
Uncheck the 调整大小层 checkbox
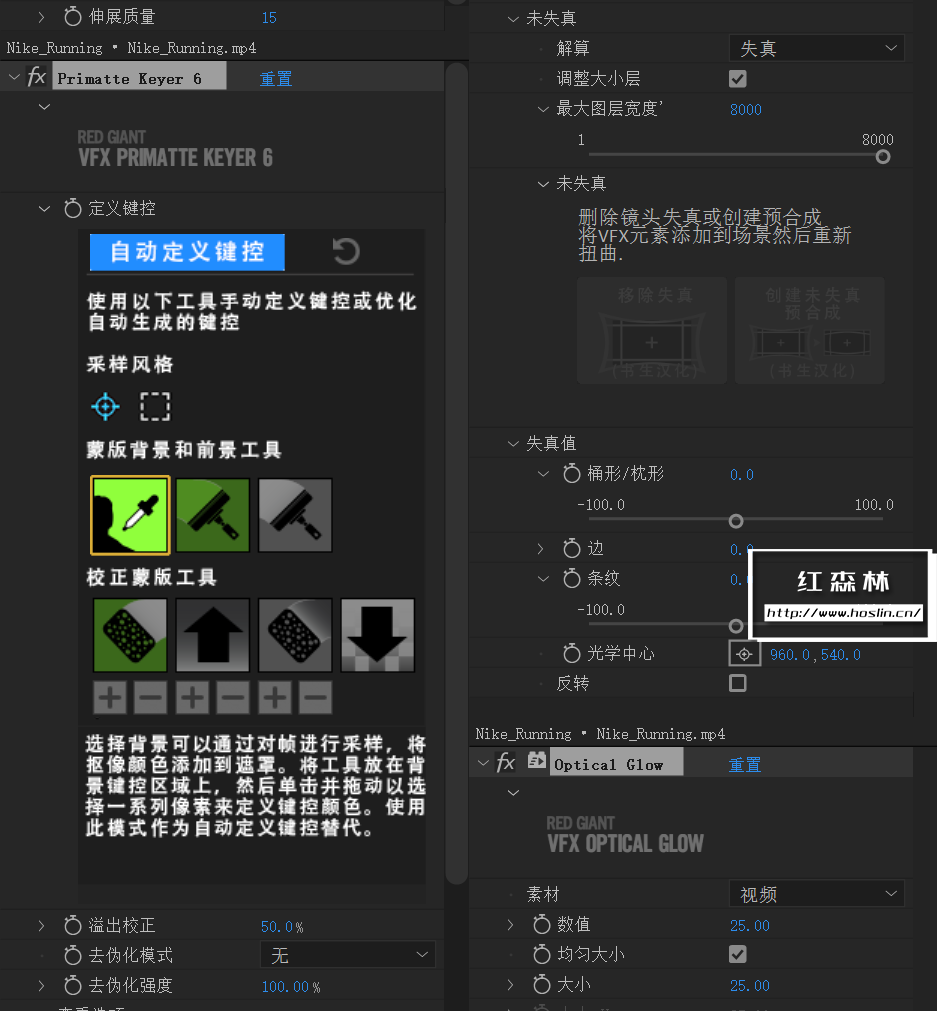pos(738,79)
